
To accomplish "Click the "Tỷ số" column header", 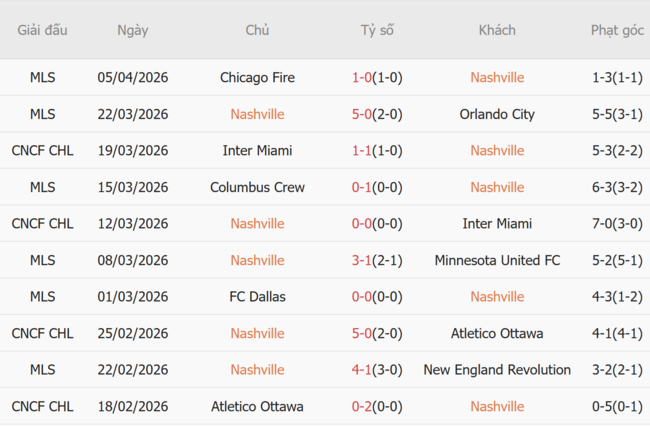I will click(377, 30).
